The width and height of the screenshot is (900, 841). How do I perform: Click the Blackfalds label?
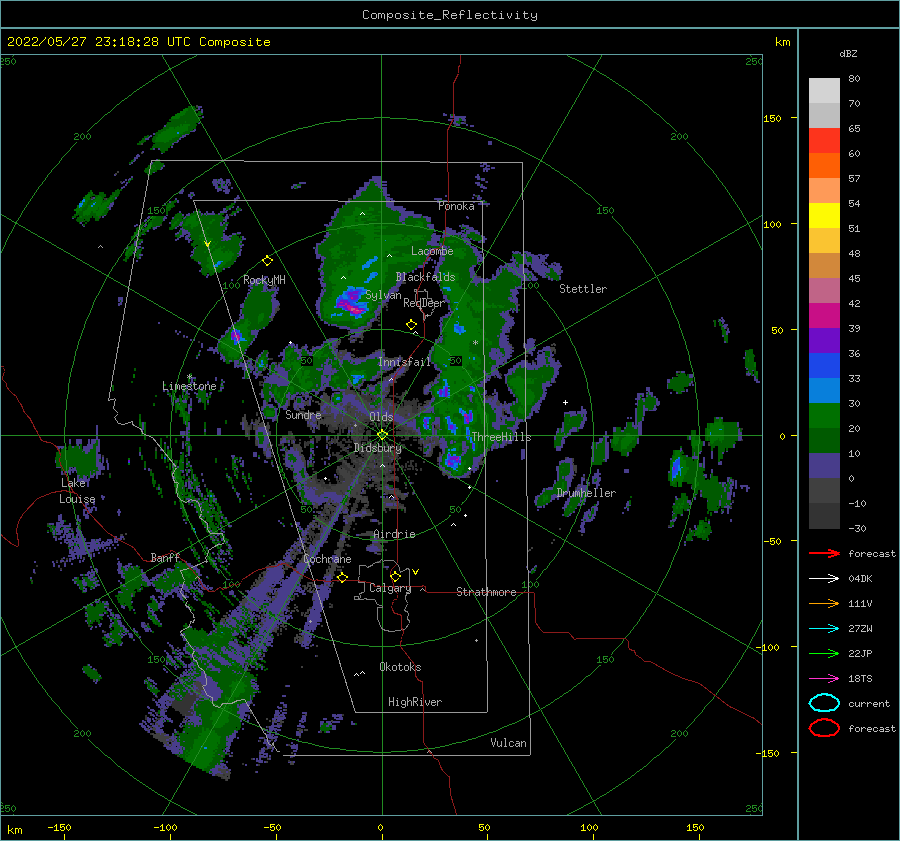coord(425,277)
